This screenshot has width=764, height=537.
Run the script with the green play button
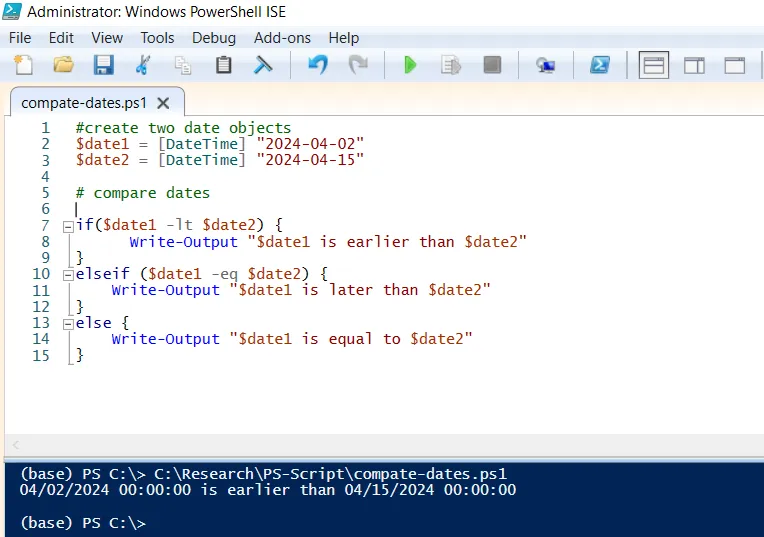(410, 66)
